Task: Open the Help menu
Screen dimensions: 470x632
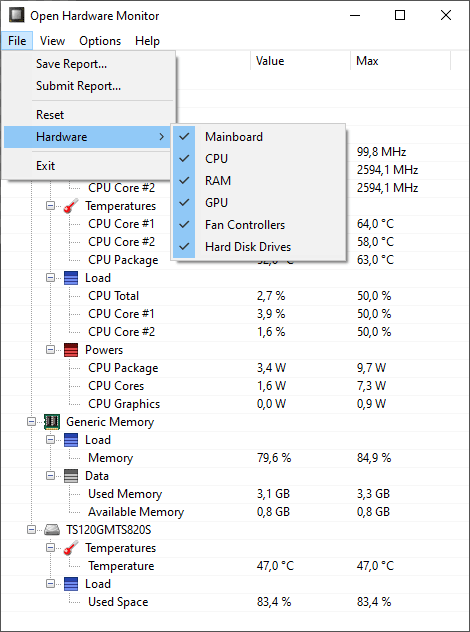Action: [148, 41]
